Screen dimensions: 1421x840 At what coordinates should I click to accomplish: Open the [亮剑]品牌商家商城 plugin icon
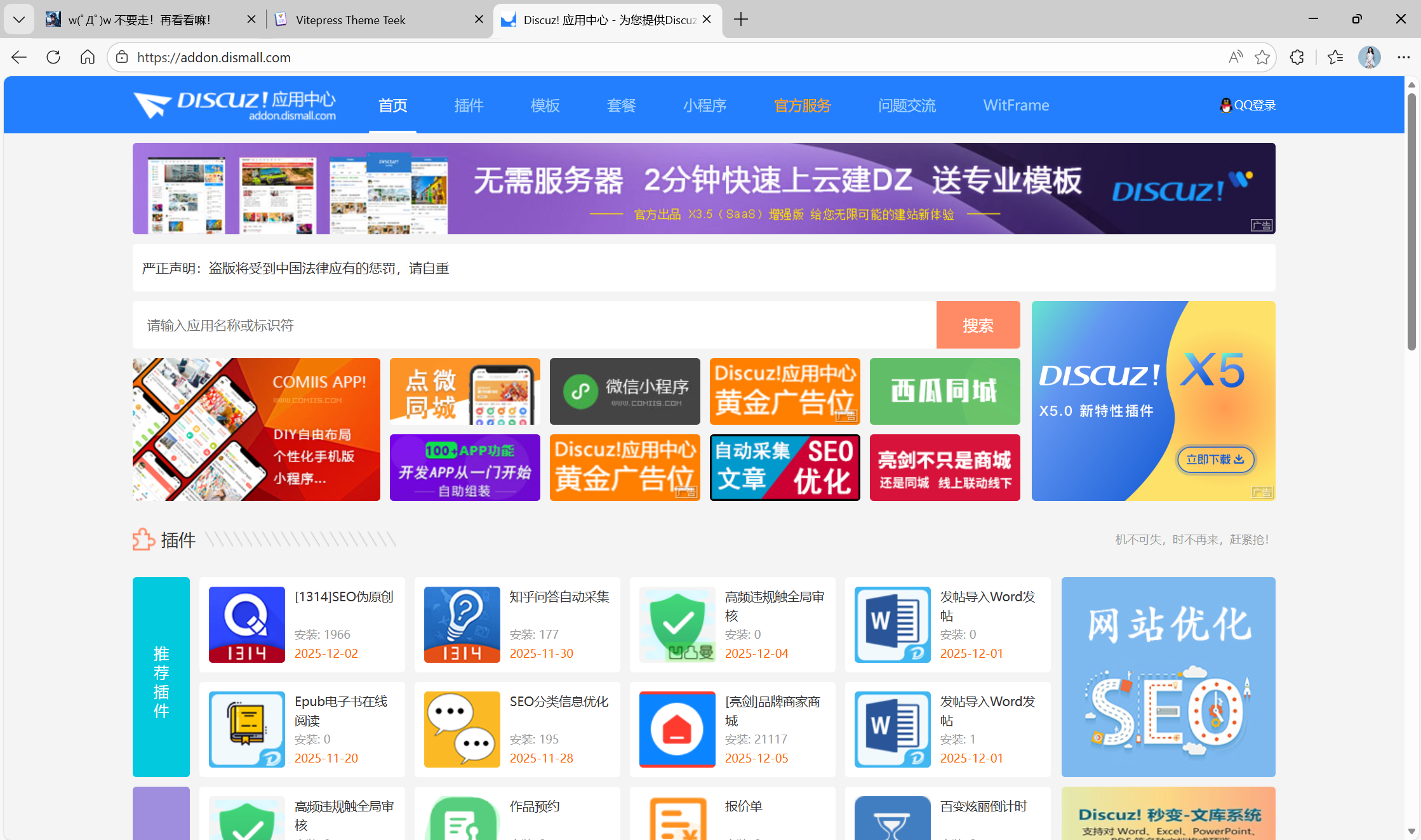pos(677,729)
